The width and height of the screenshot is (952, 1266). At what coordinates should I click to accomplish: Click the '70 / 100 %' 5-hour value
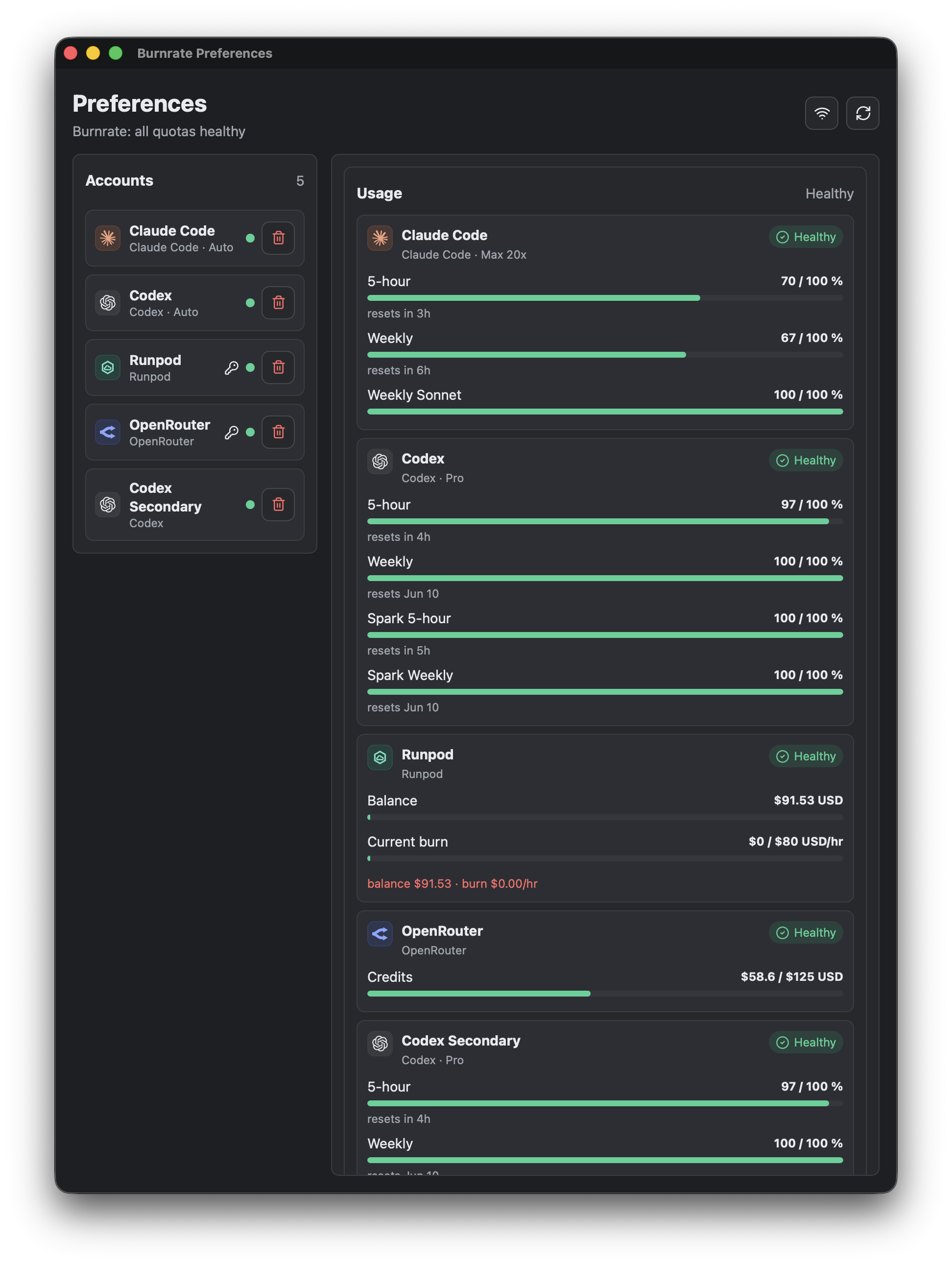pyautogui.click(x=811, y=282)
